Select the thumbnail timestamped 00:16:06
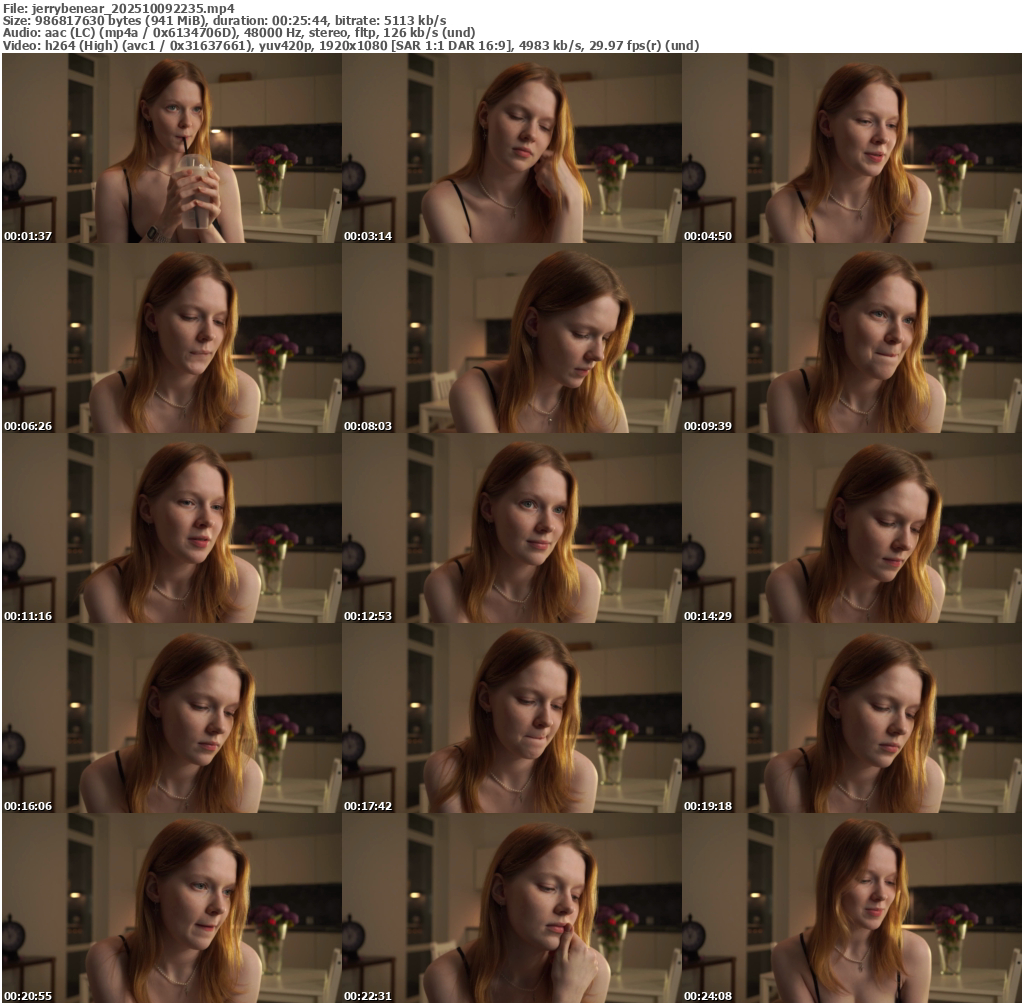Viewport: 1024px width, 1003px height. 172,718
